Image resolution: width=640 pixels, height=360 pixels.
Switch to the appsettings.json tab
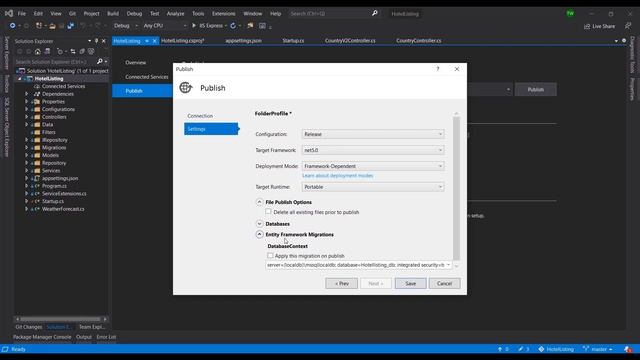[x=244, y=41]
